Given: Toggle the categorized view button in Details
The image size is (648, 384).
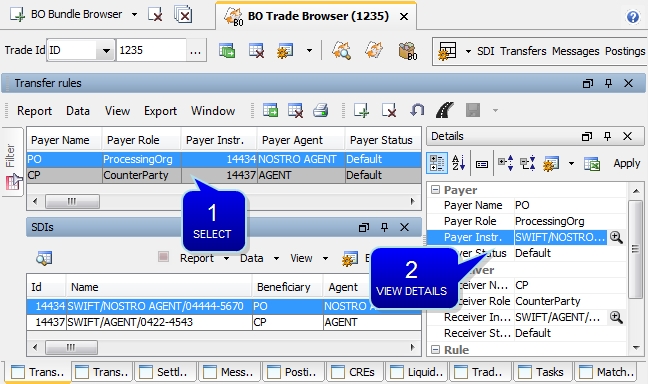Looking at the screenshot, I should [x=436, y=163].
